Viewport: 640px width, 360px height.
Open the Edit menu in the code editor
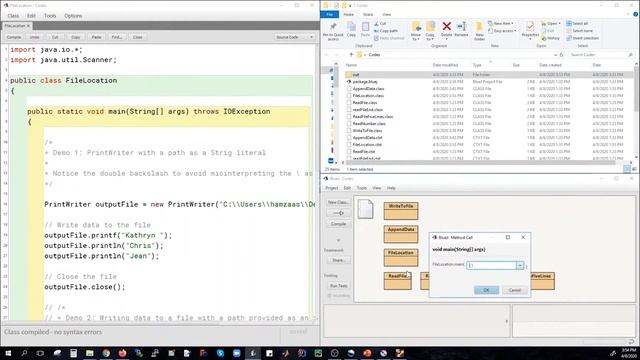tap(31, 16)
